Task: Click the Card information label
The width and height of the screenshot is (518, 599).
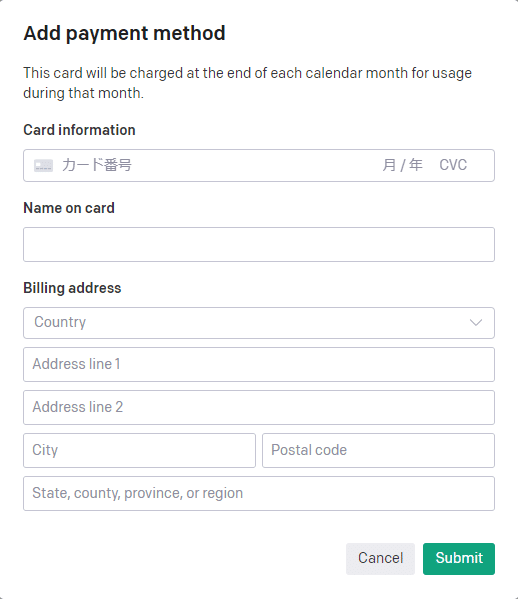Action: (79, 130)
